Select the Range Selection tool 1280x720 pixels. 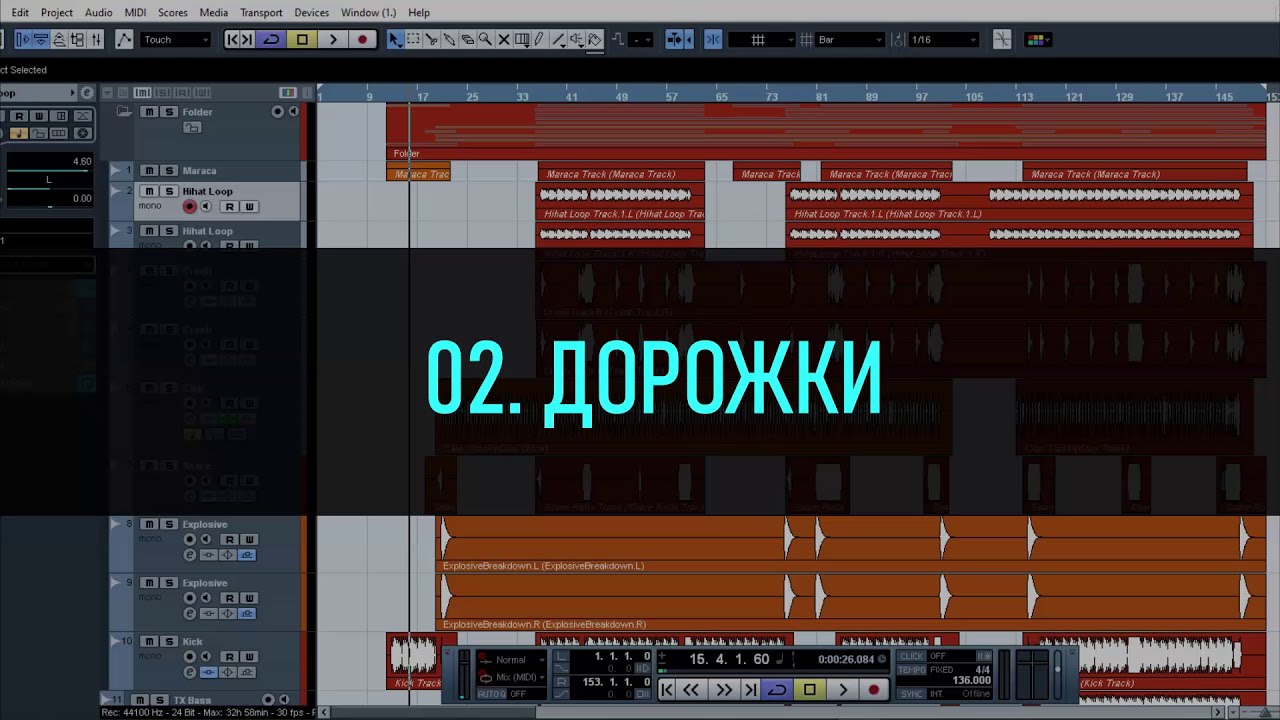(413, 40)
